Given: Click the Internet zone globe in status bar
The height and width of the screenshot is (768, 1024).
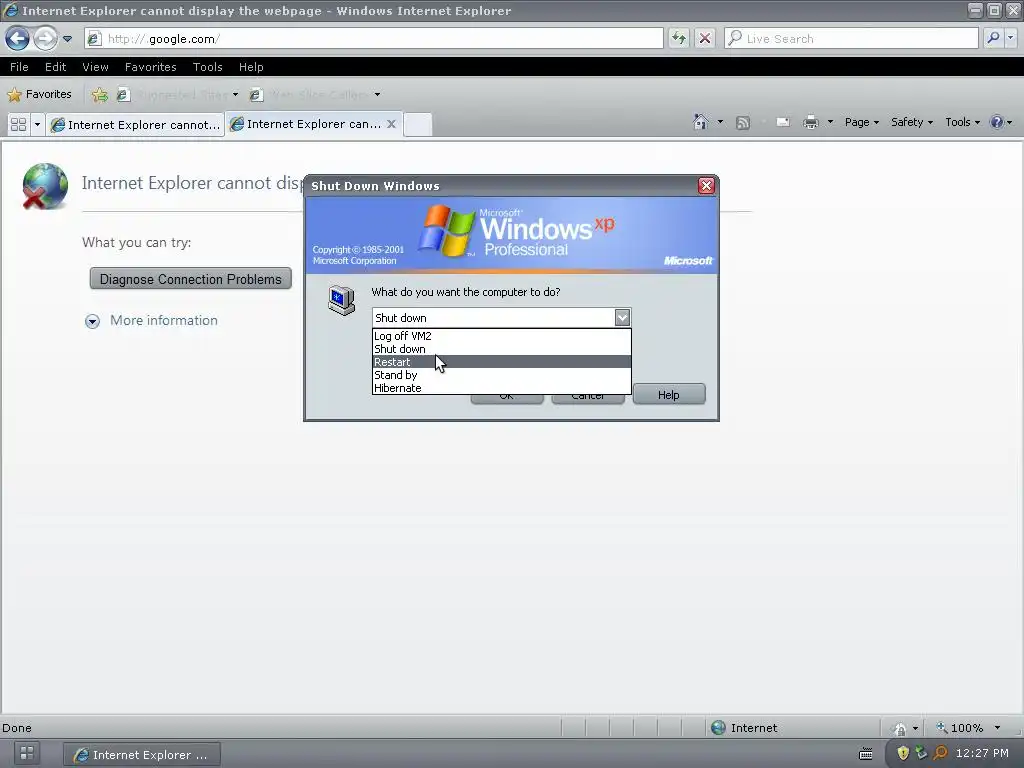Looking at the screenshot, I should click(x=718, y=728).
